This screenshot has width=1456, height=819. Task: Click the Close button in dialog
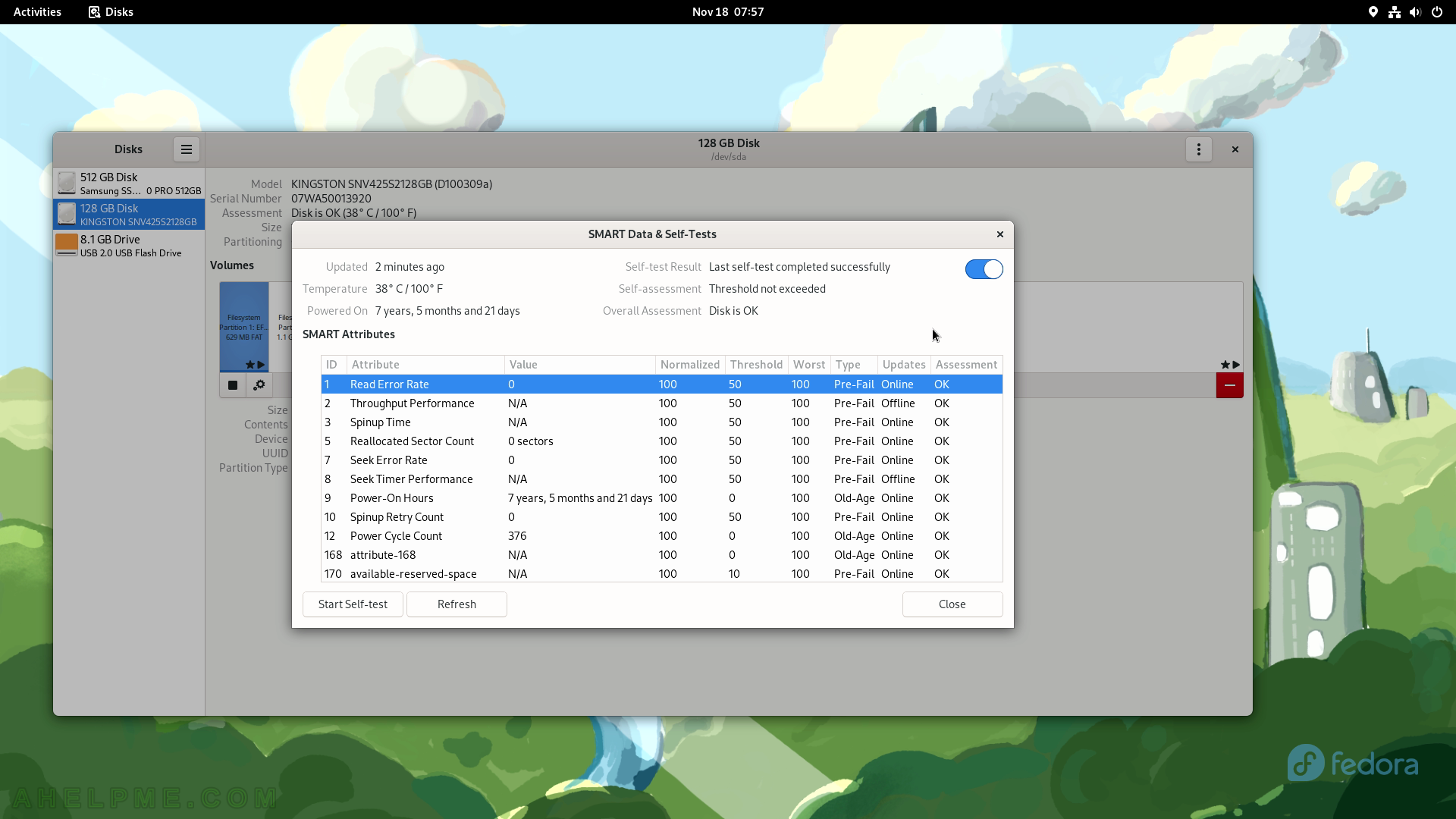[952, 604]
